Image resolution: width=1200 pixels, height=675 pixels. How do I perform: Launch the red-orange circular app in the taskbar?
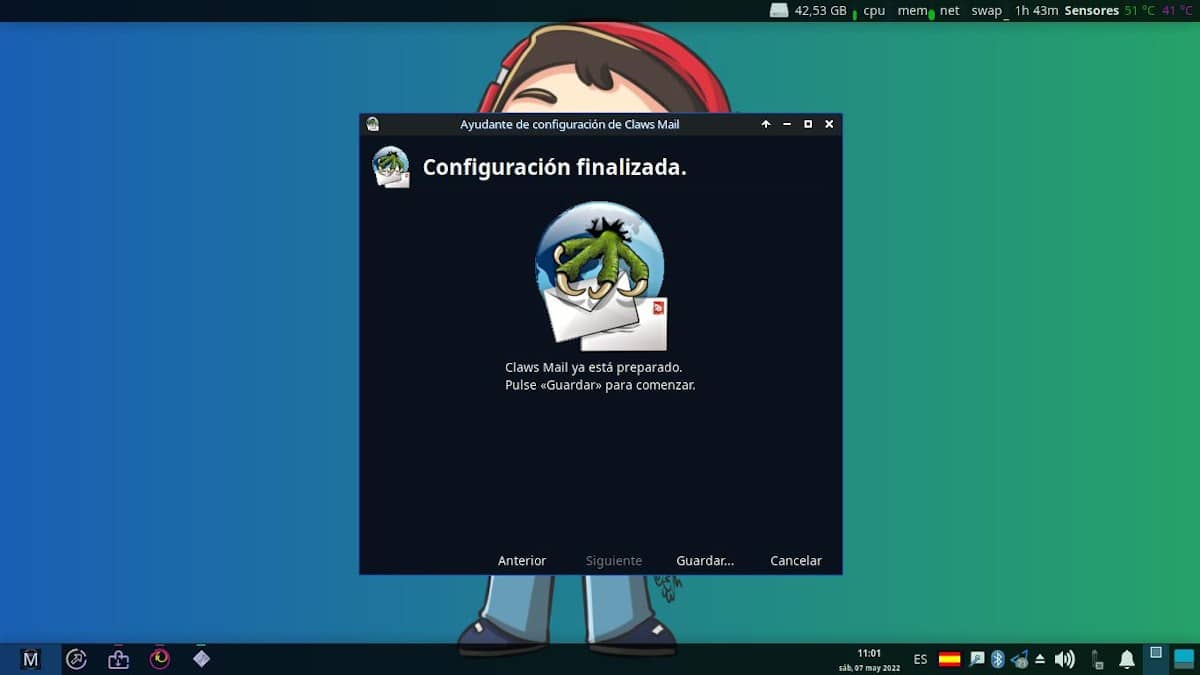click(x=160, y=659)
